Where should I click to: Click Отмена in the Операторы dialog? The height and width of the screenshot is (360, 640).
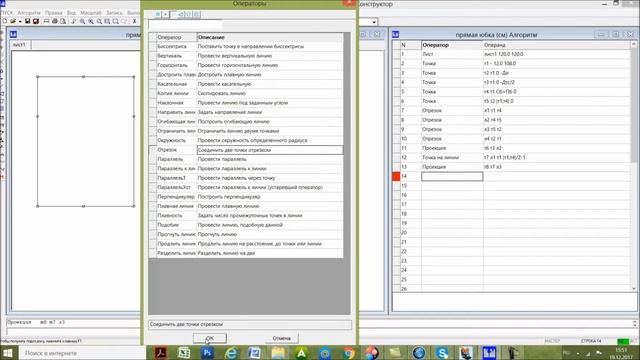click(x=282, y=338)
